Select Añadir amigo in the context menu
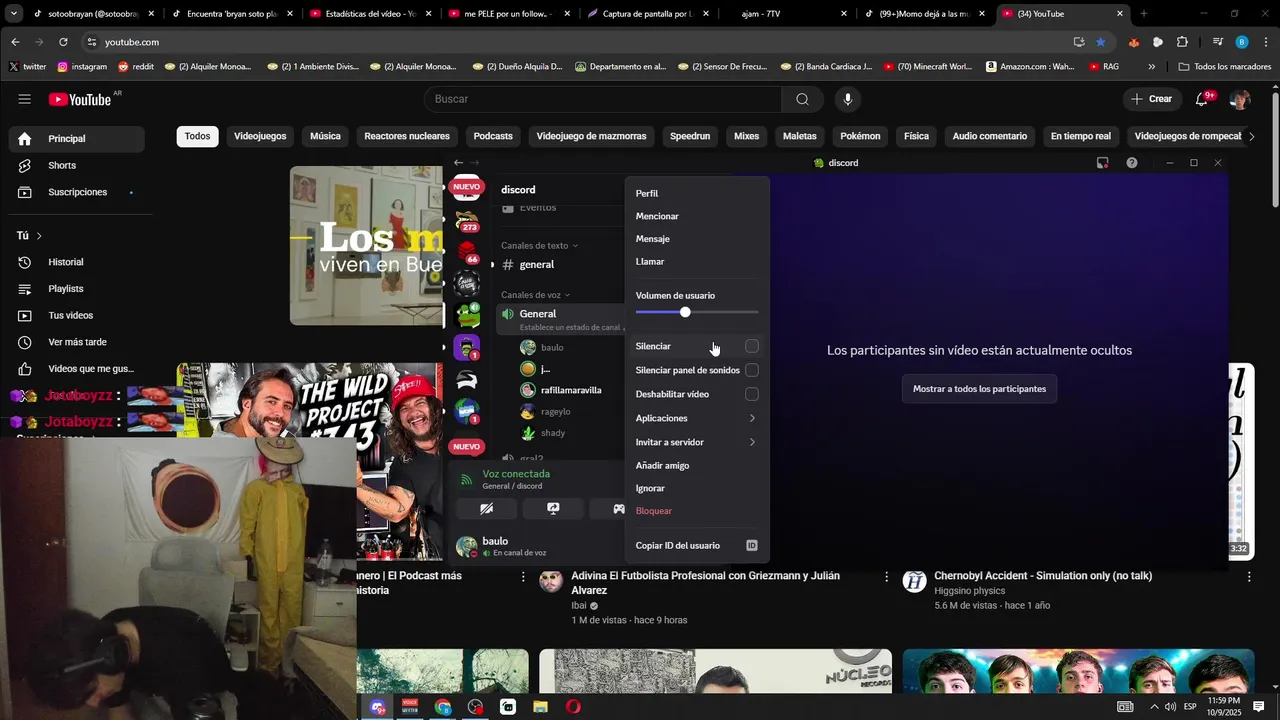1280x720 pixels. pyautogui.click(x=697, y=465)
